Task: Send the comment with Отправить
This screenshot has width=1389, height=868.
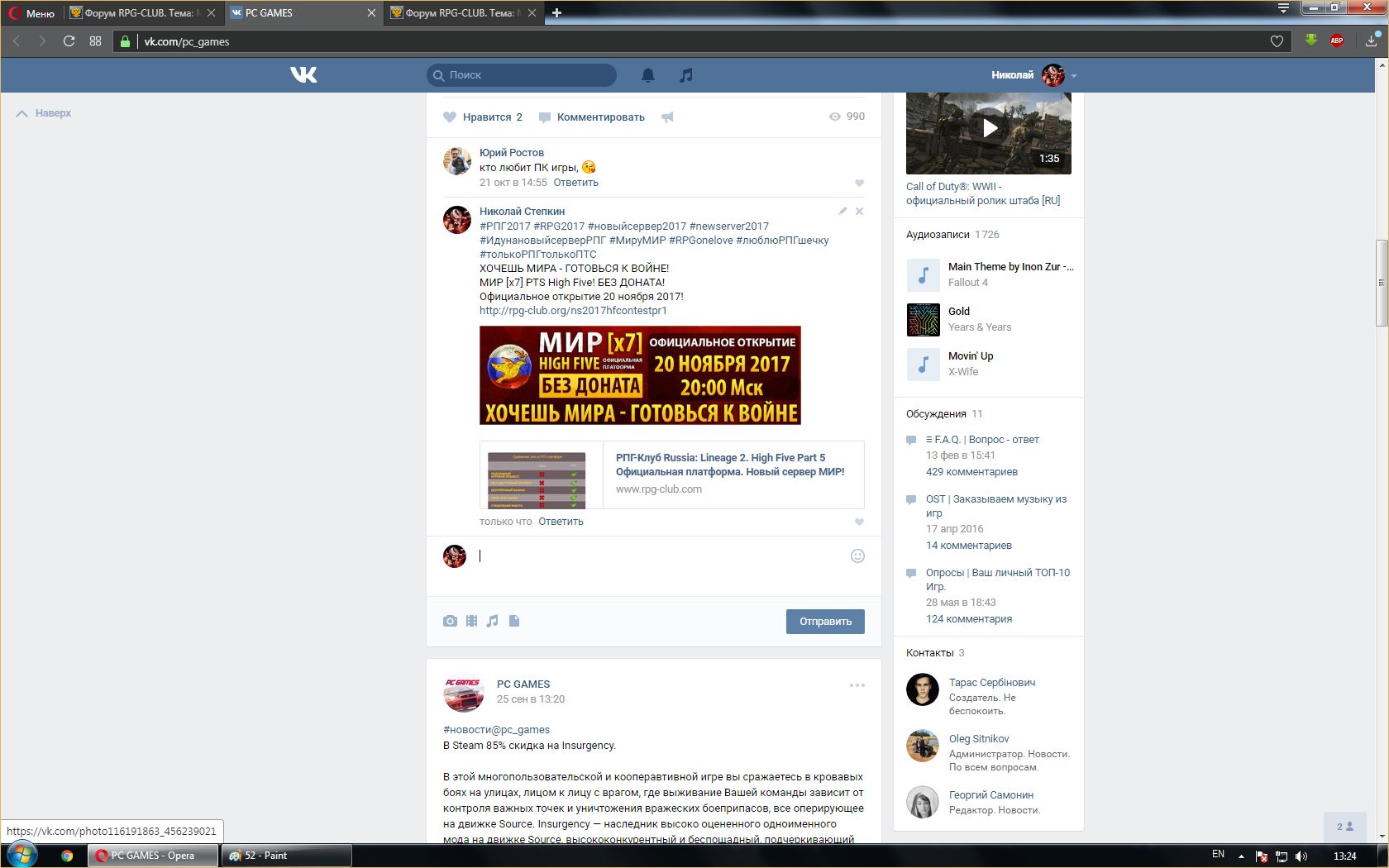Action: pos(825,622)
